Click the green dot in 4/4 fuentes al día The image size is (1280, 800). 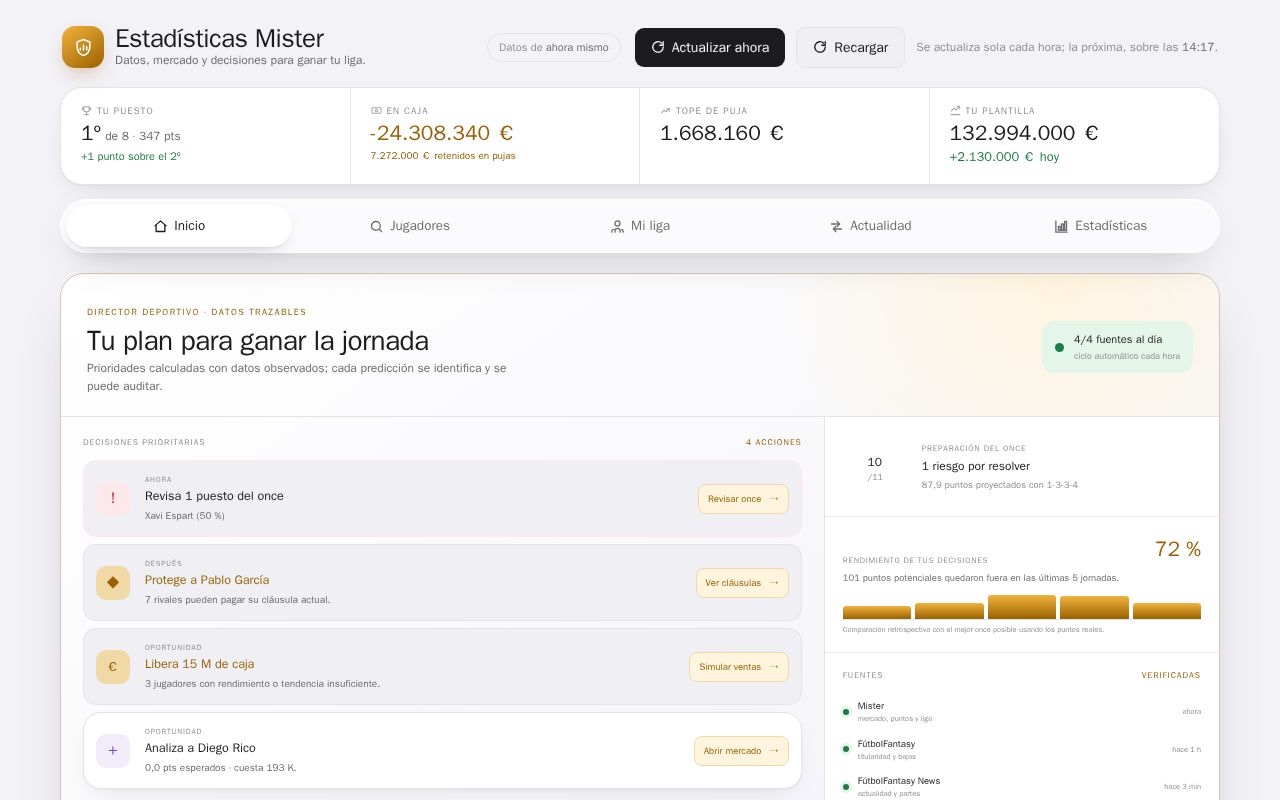pyautogui.click(x=1059, y=347)
